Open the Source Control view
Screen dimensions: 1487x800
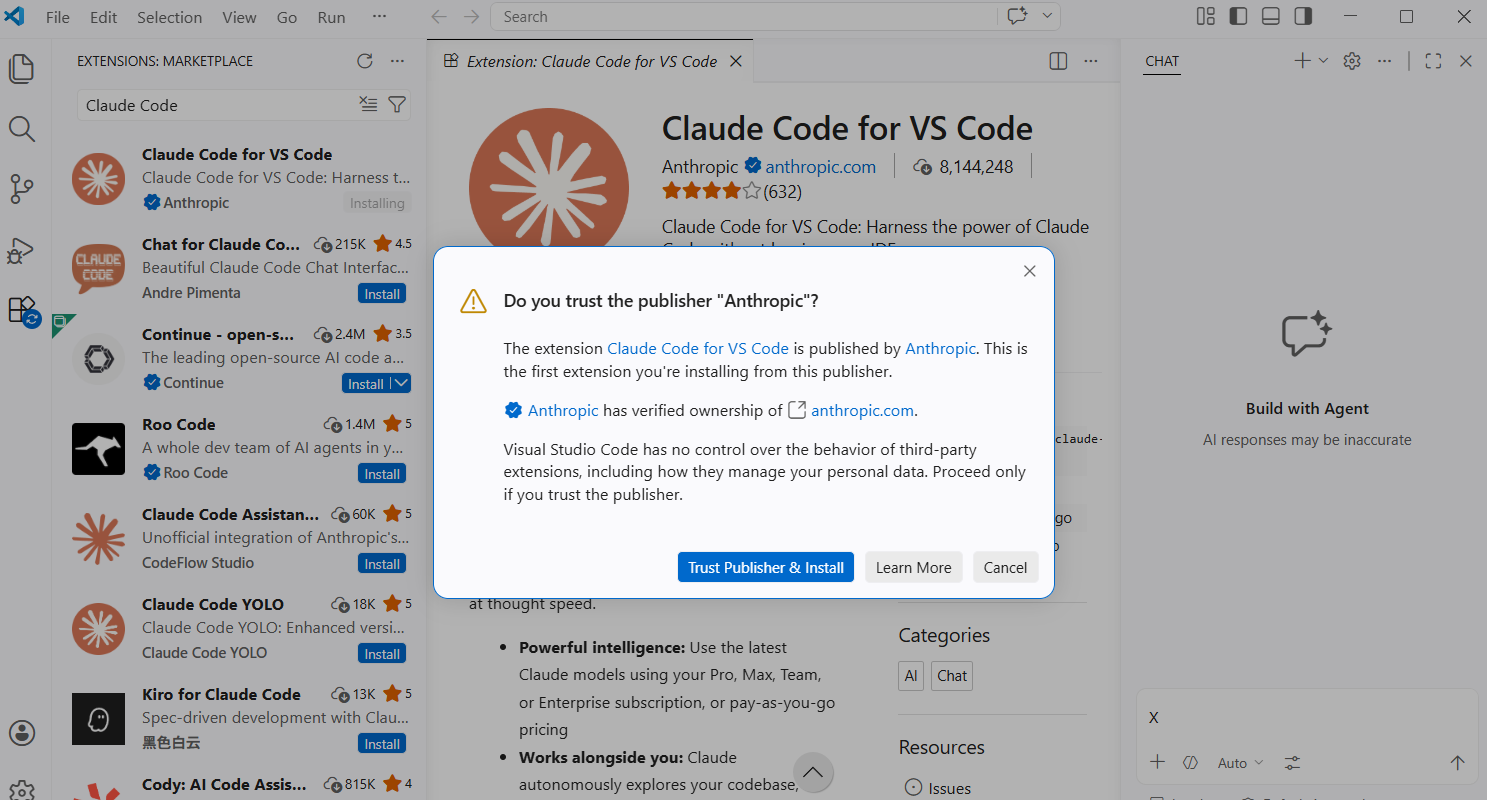point(22,189)
